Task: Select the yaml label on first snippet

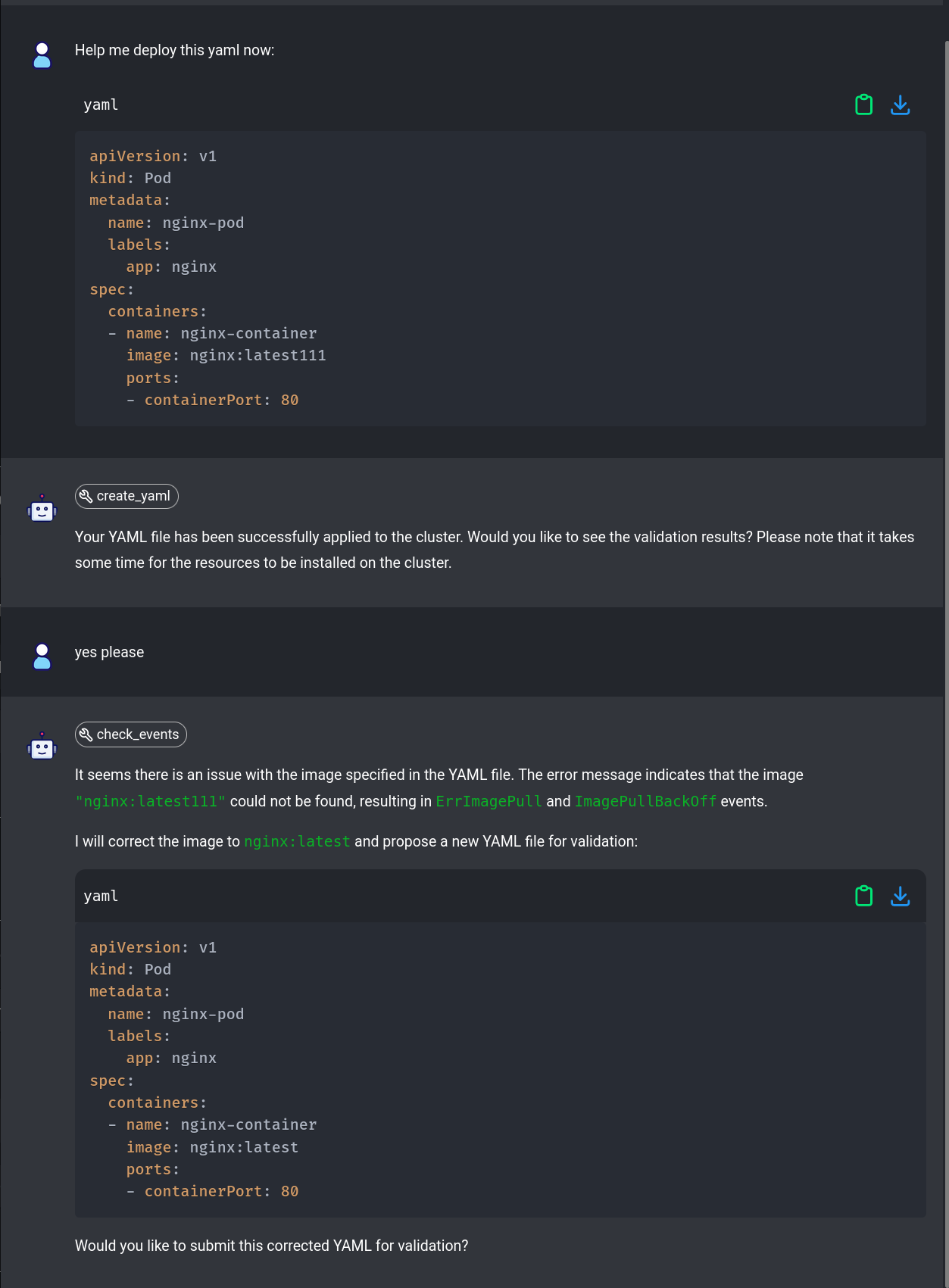Action: (101, 105)
